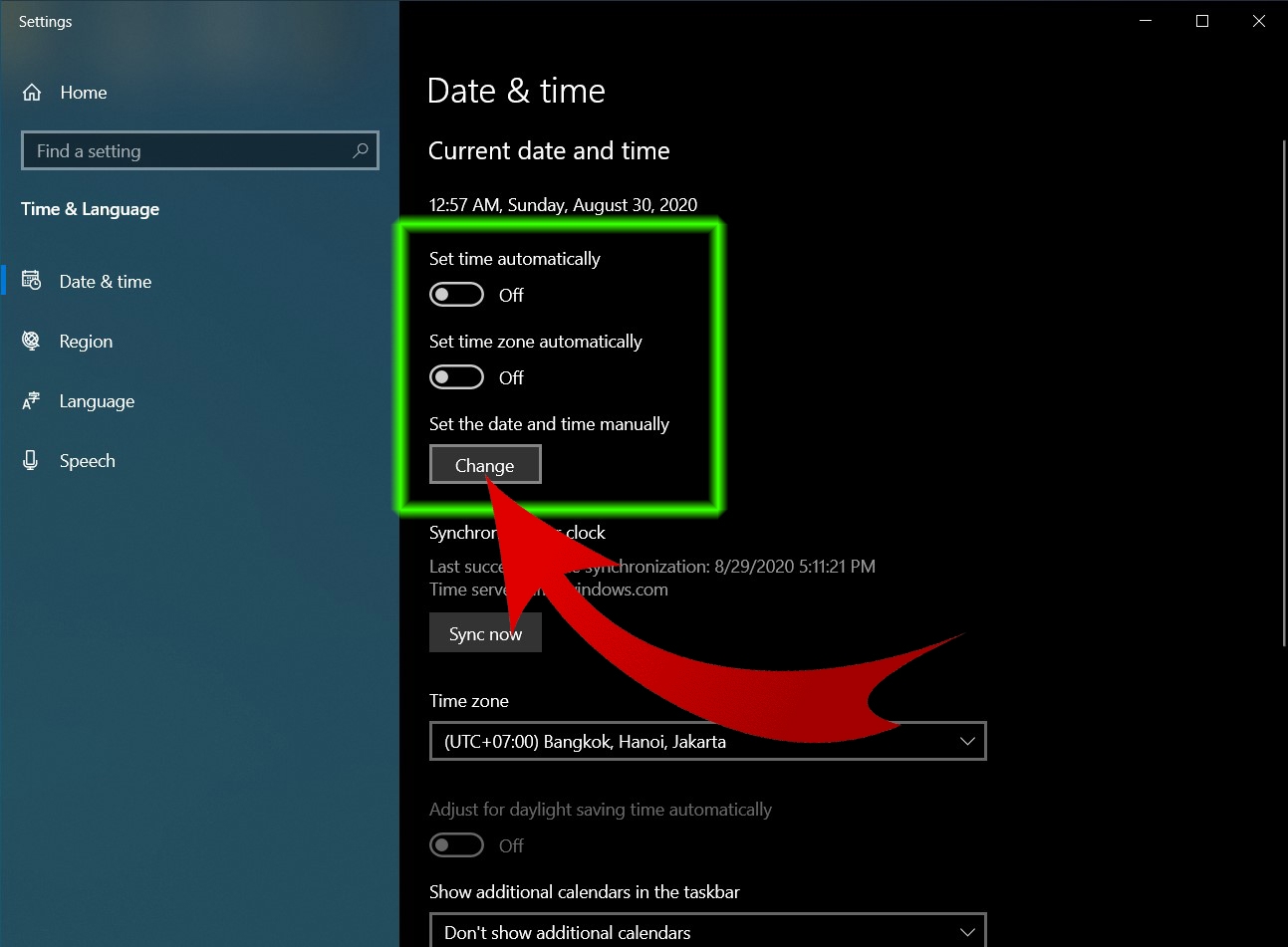Open the additional calendars dropdown
The height and width of the screenshot is (947, 1288).
point(707,932)
